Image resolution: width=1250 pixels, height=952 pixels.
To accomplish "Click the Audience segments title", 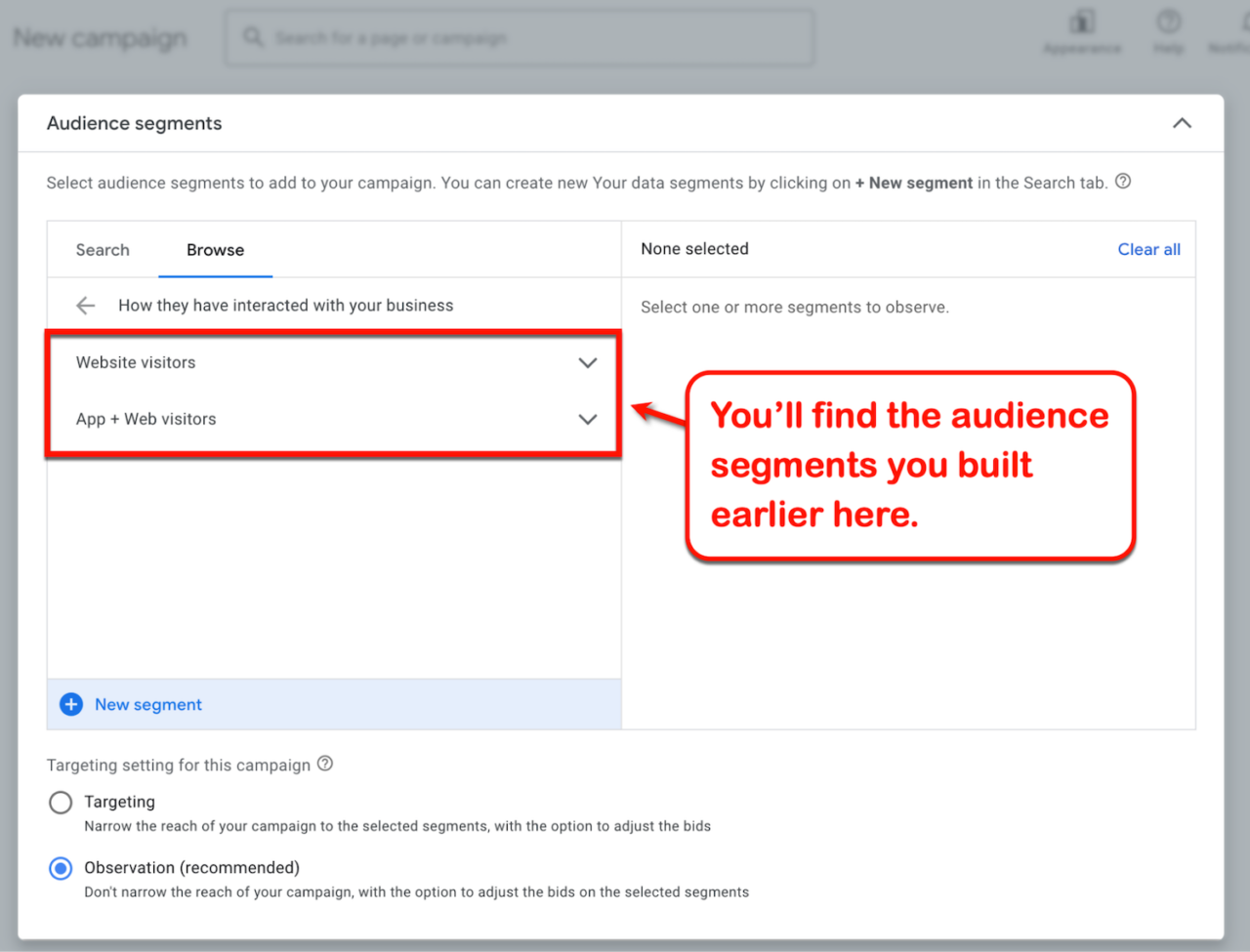I will click(x=135, y=123).
